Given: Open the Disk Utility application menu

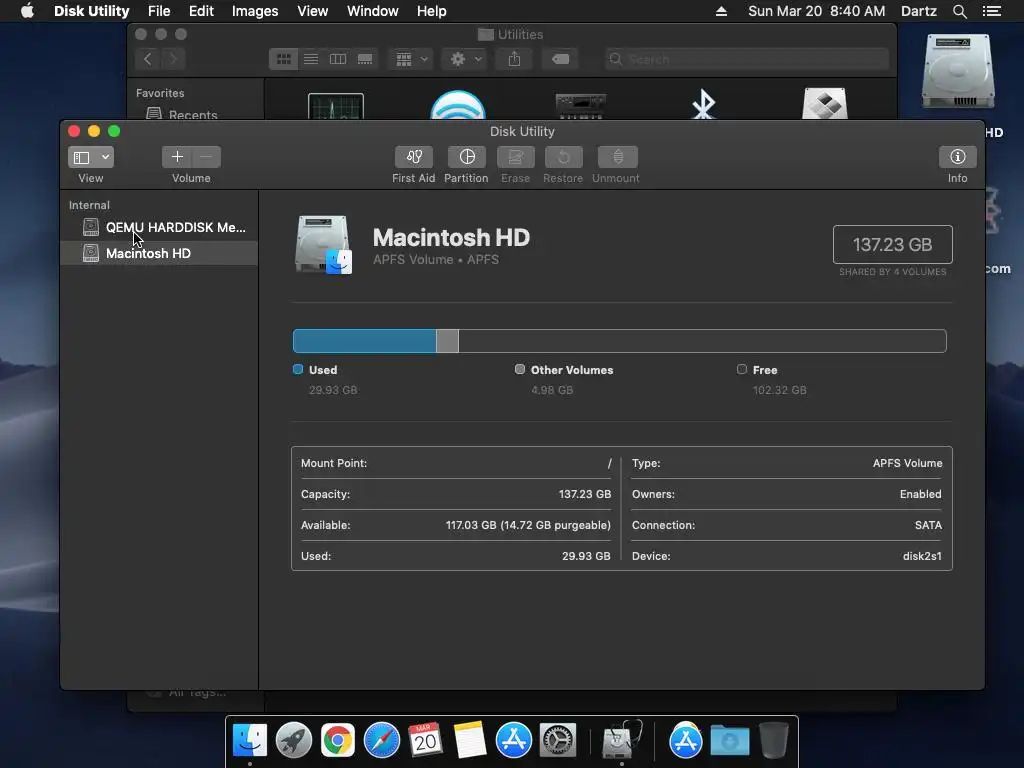Looking at the screenshot, I should click(x=91, y=11).
